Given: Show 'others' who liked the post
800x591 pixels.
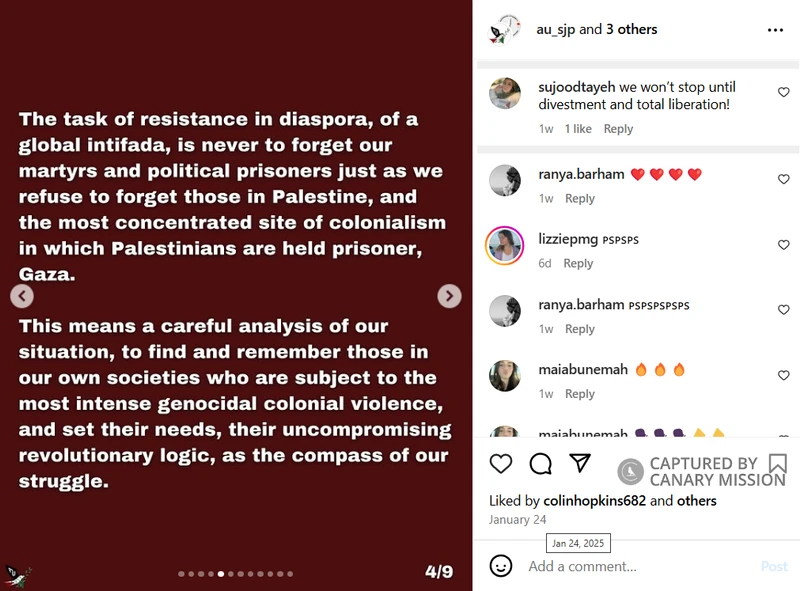Looking at the screenshot, I should tap(696, 501).
